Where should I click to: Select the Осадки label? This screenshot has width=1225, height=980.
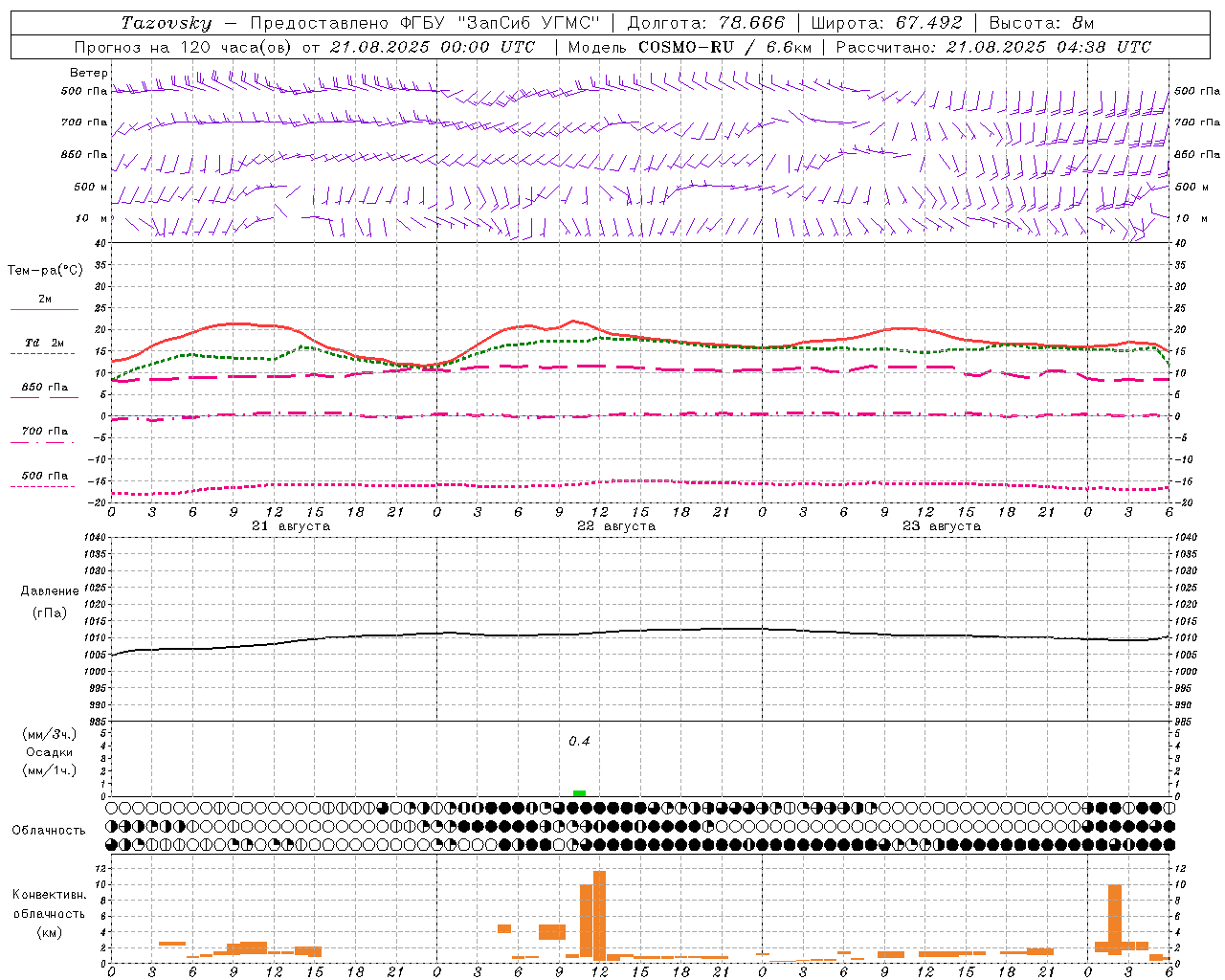(x=50, y=752)
